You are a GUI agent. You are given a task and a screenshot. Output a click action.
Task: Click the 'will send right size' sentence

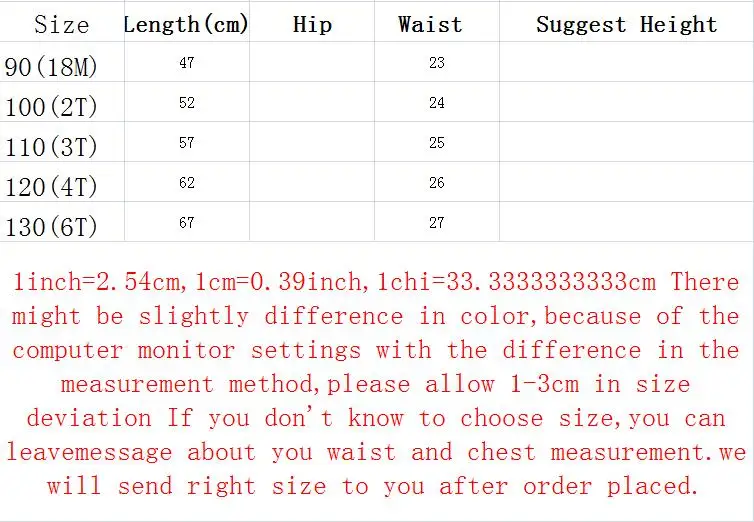click(x=373, y=486)
